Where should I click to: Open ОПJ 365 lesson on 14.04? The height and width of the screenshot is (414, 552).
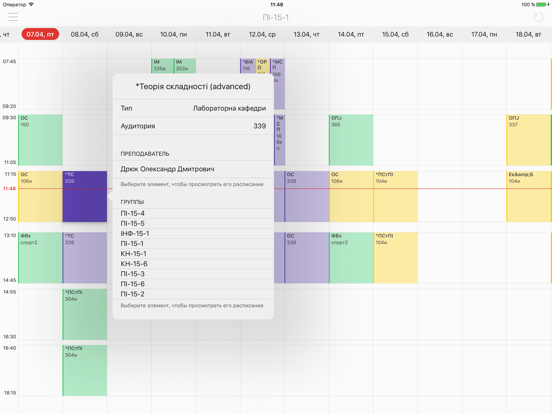click(351, 140)
